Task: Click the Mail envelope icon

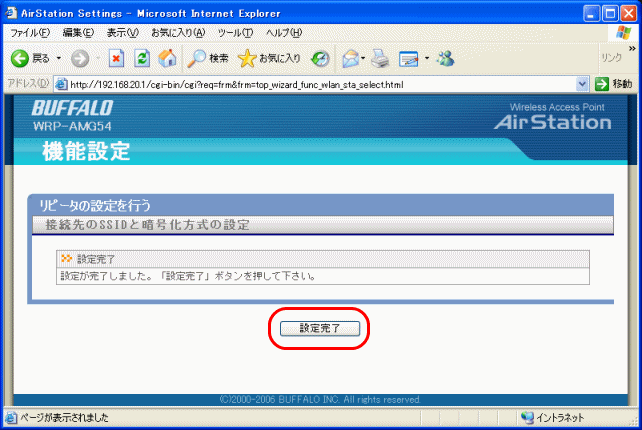Action: tap(350, 59)
